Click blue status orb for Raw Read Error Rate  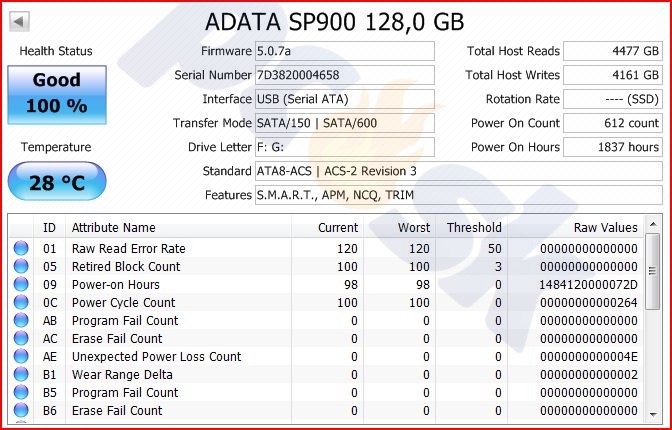click(21, 248)
